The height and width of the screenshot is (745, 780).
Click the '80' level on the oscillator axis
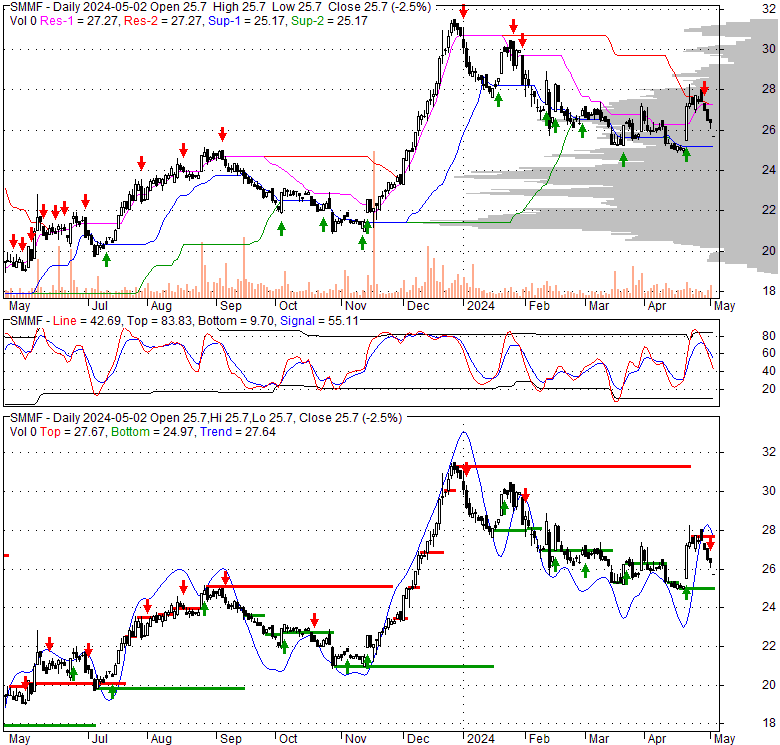pyautogui.click(x=769, y=336)
